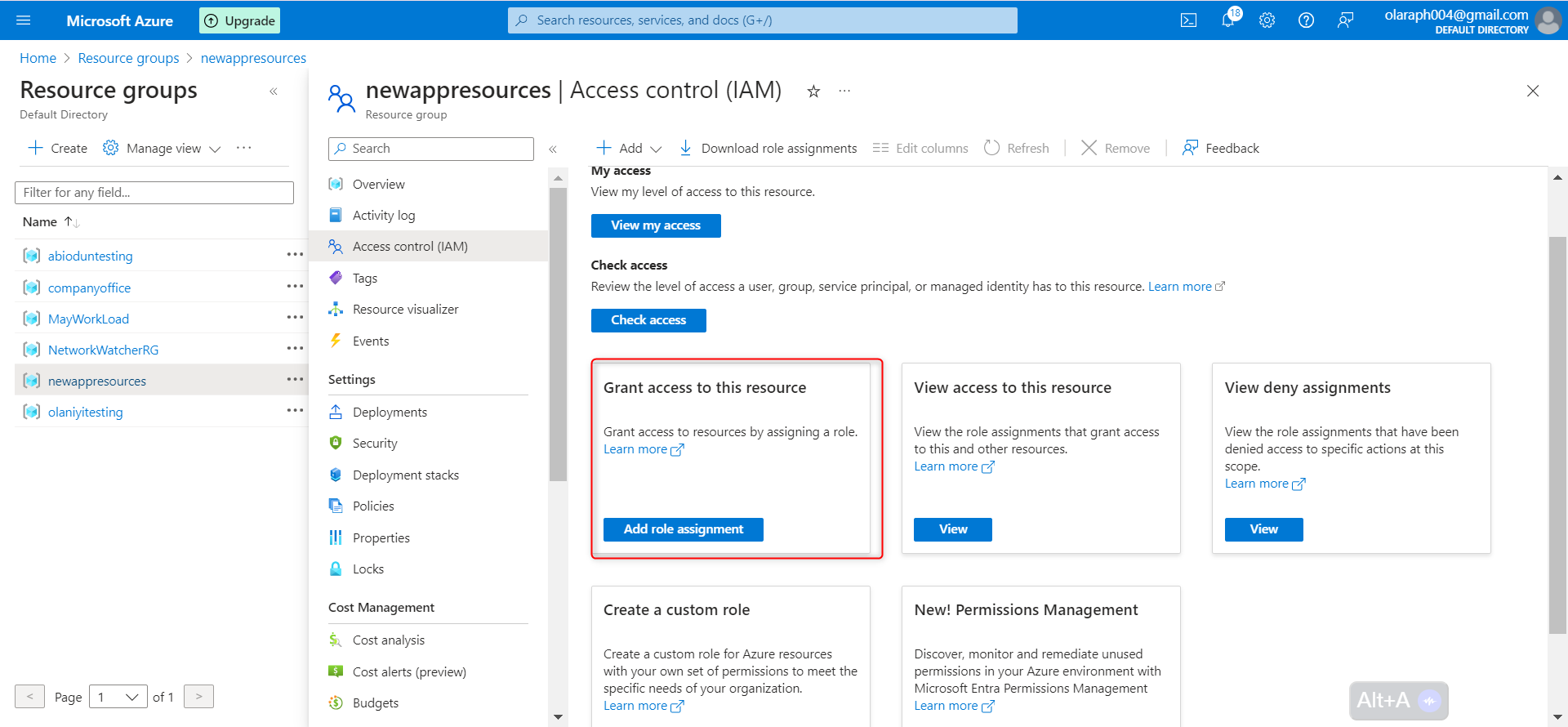Sort by Name column header
The height and width of the screenshot is (727, 1568).
(x=51, y=221)
